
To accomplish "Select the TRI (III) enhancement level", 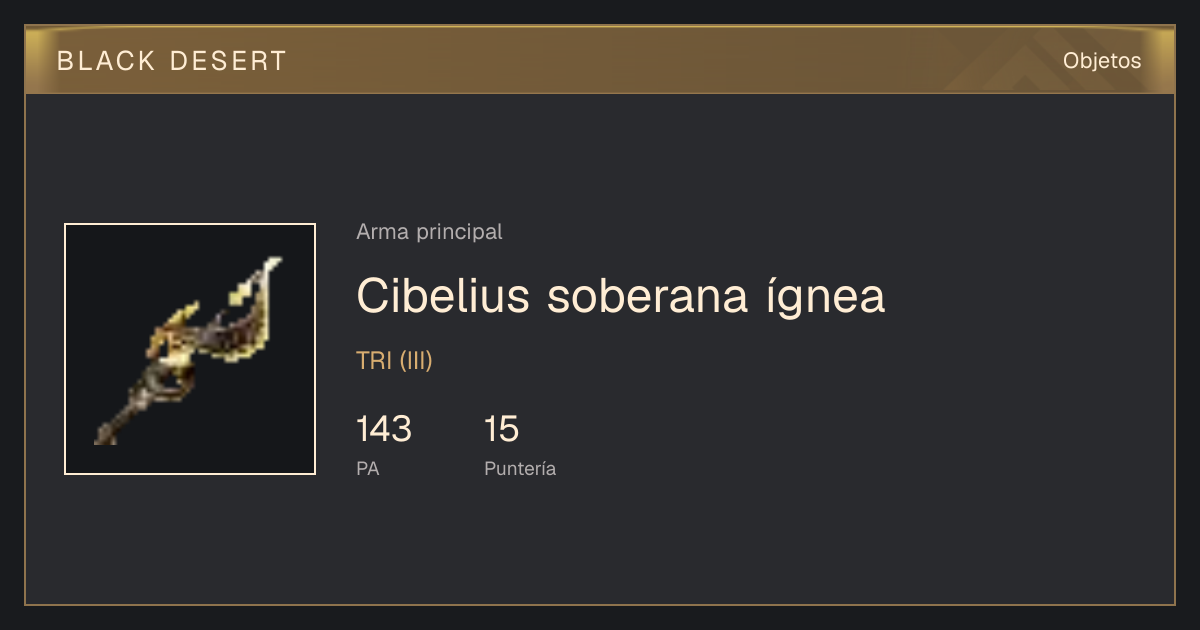I will 394,361.
